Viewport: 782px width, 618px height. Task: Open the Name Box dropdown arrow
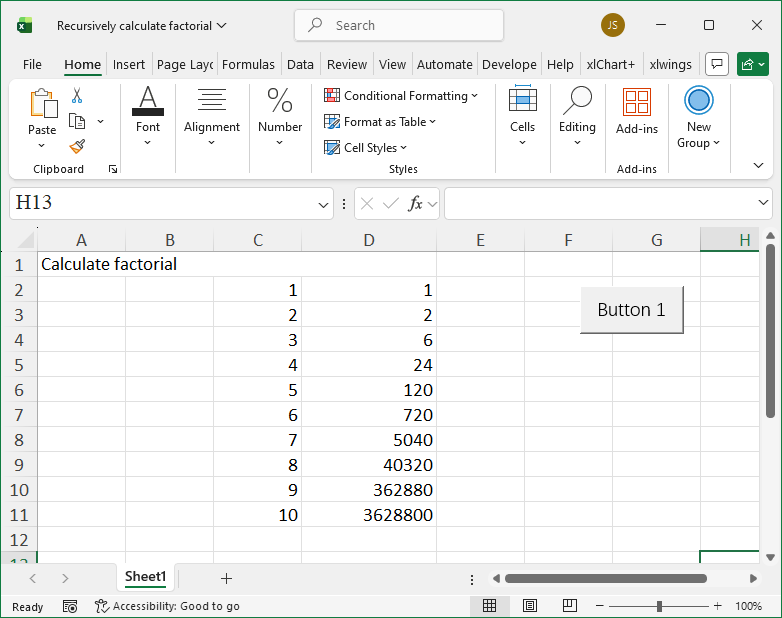pyautogui.click(x=323, y=204)
